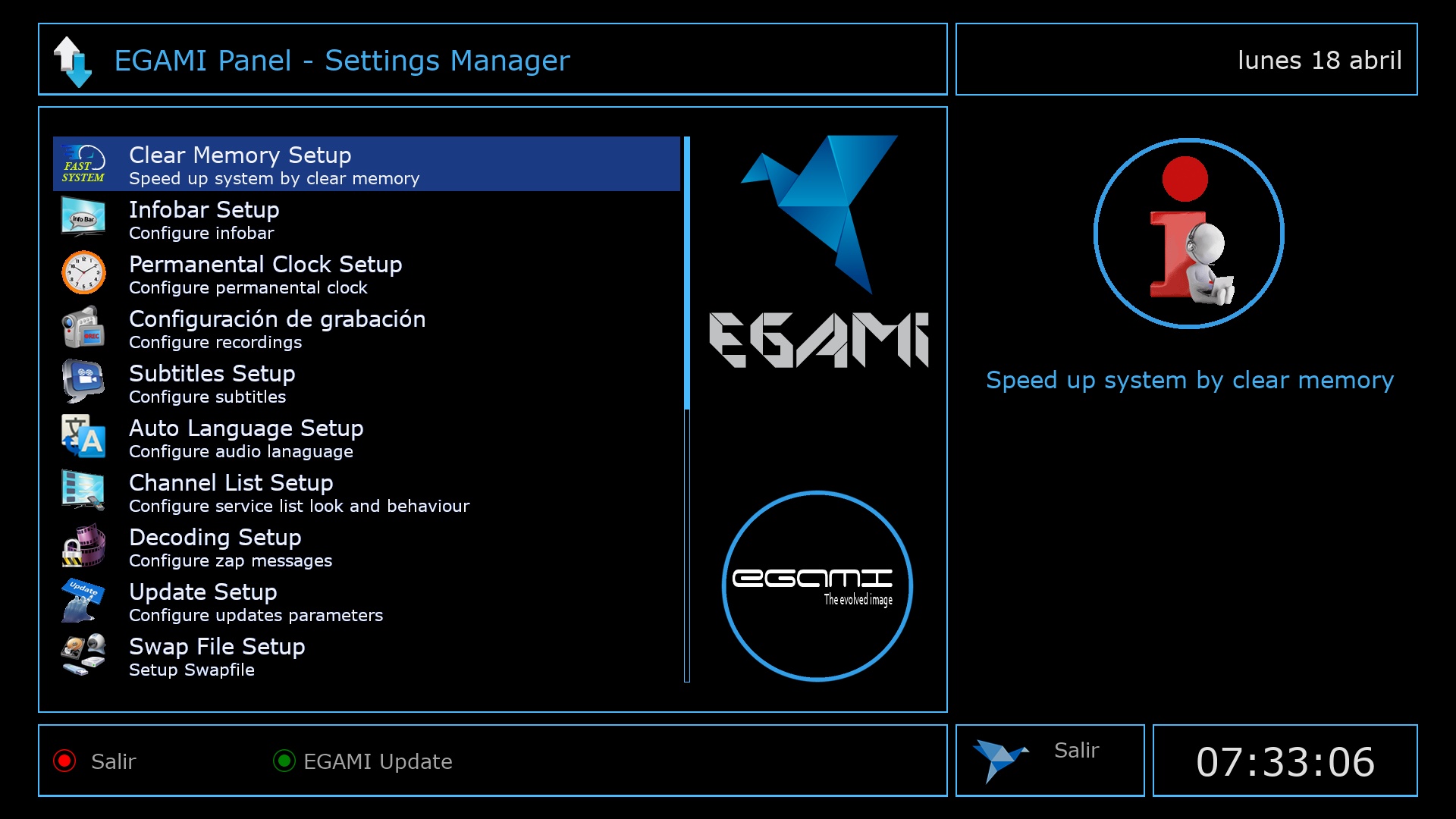Click the Decoding Setup padlock film icon
The height and width of the screenshot is (819, 1456).
click(83, 545)
